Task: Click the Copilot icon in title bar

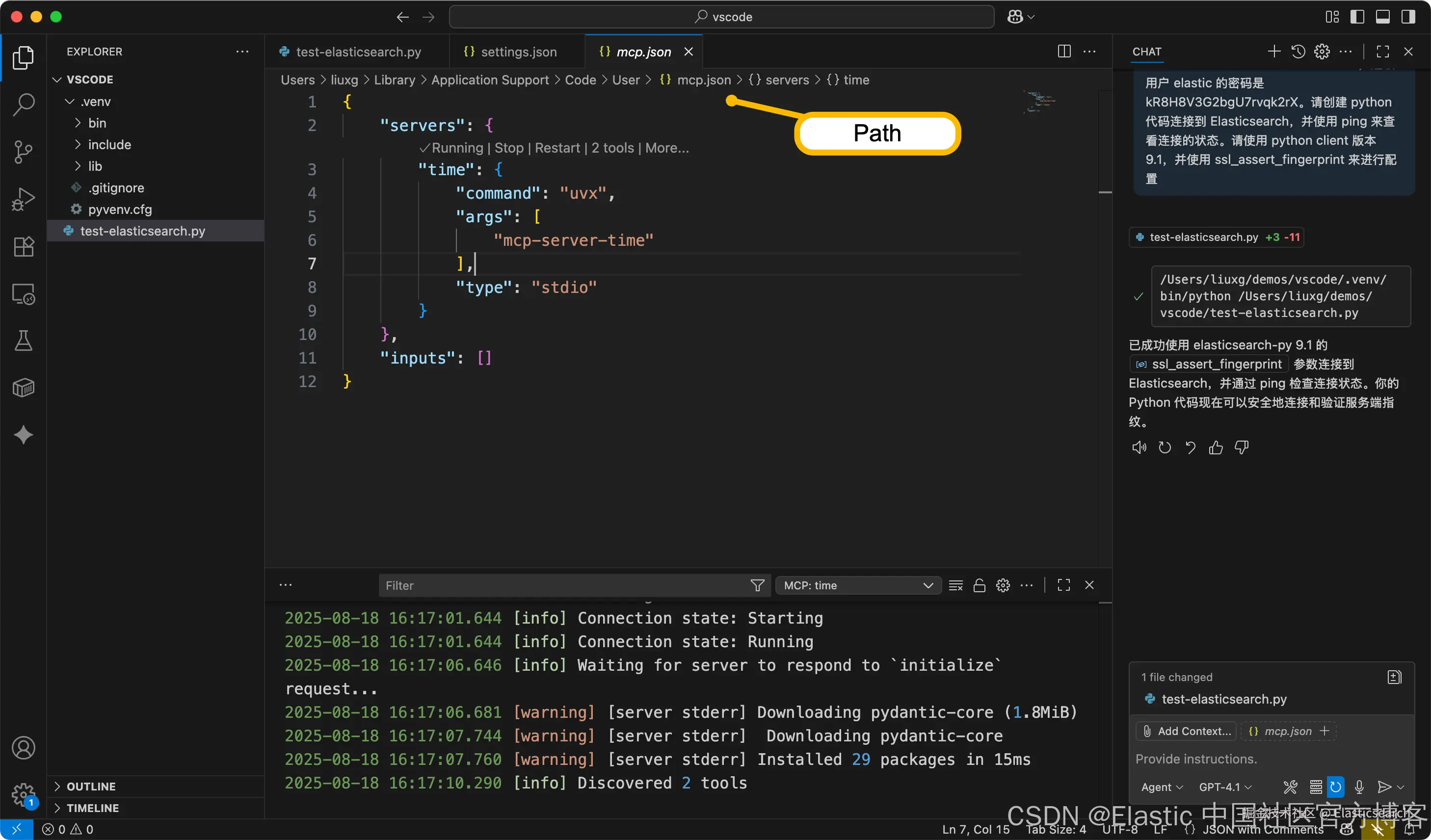Action: (1015, 17)
